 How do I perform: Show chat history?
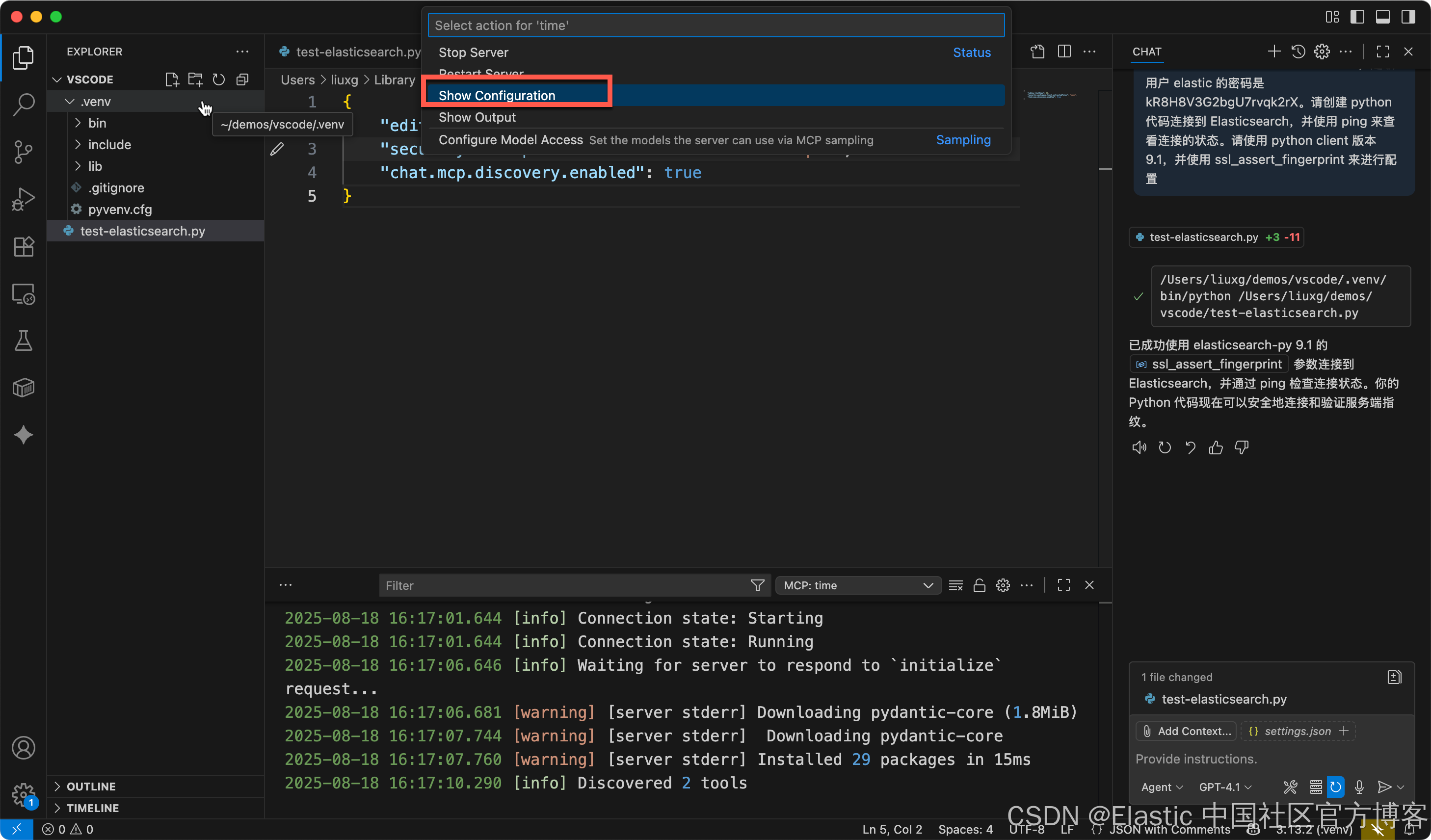pyautogui.click(x=1298, y=52)
